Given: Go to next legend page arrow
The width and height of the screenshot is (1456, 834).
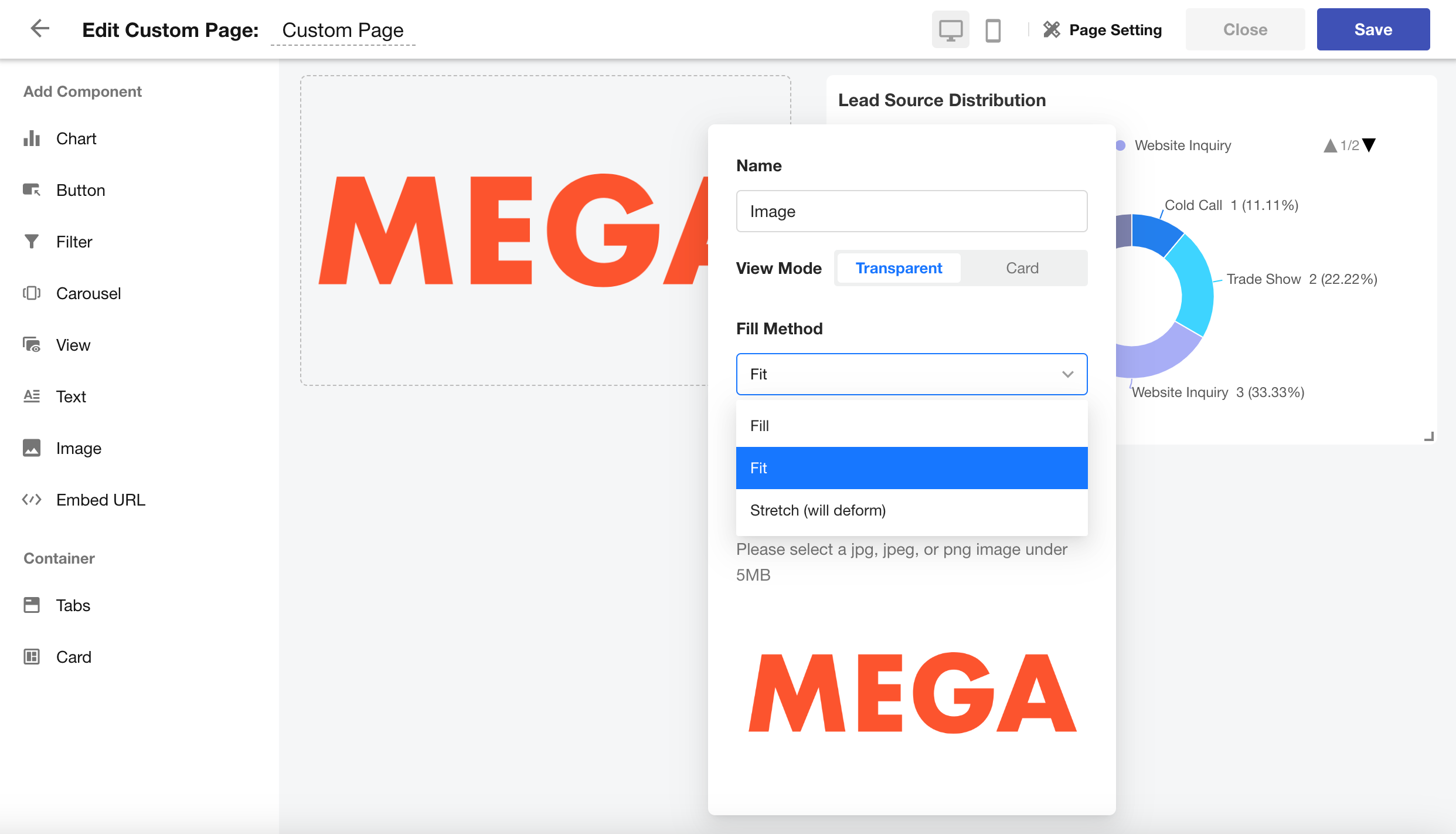Looking at the screenshot, I should point(1369,145).
